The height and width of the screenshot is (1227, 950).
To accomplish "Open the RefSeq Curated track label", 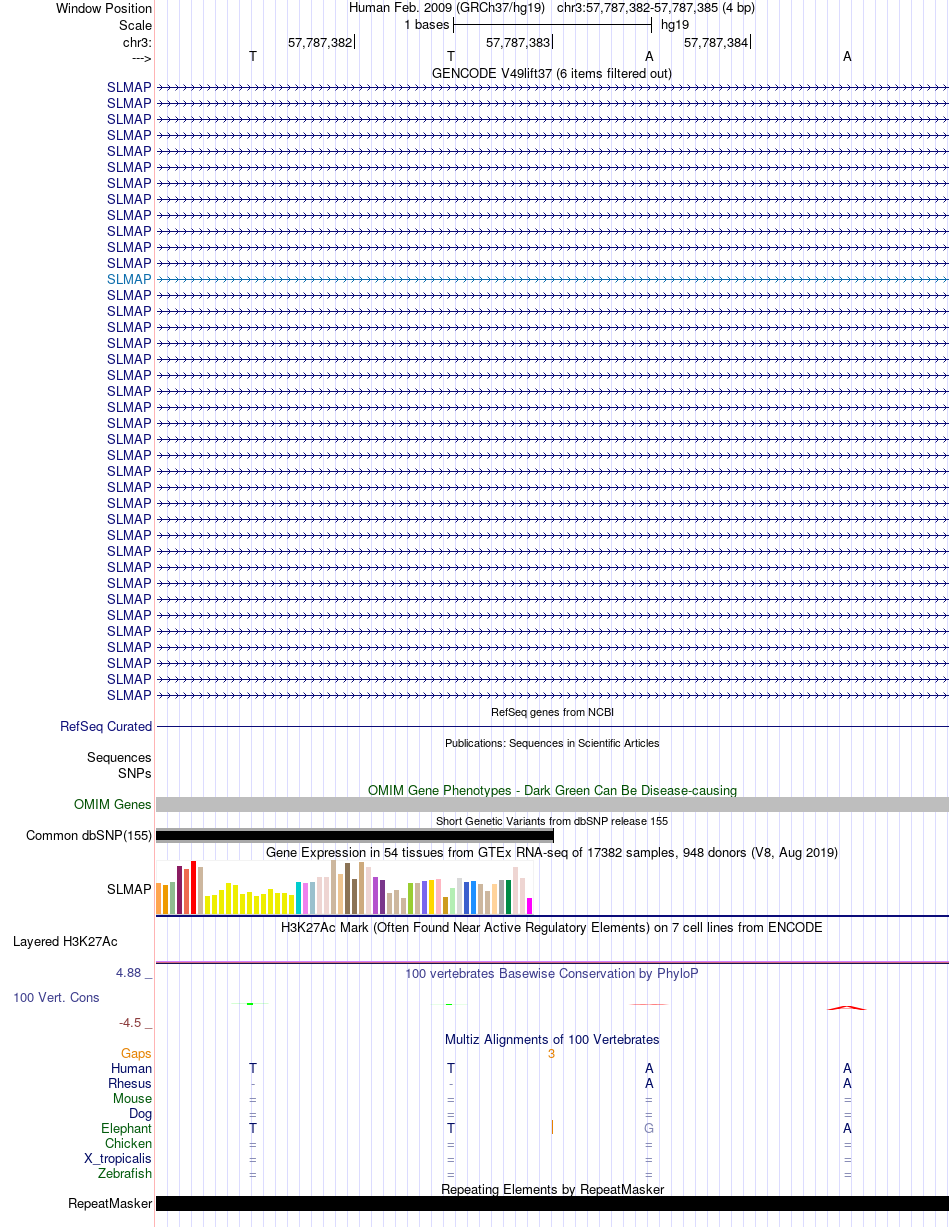I will pyautogui.click(x=106, y=727).
